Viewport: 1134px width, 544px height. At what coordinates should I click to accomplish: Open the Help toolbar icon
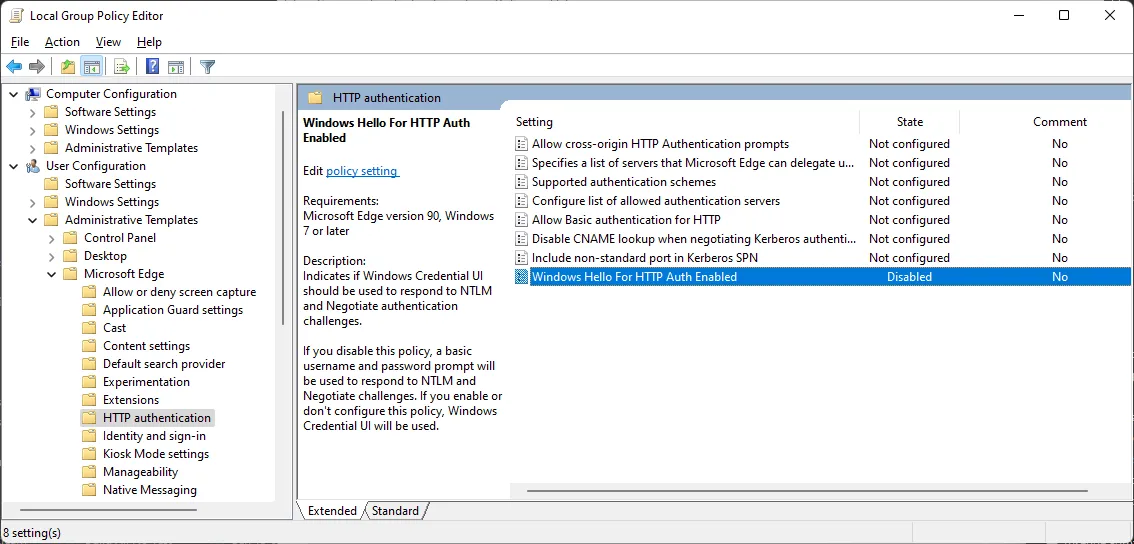153,67
